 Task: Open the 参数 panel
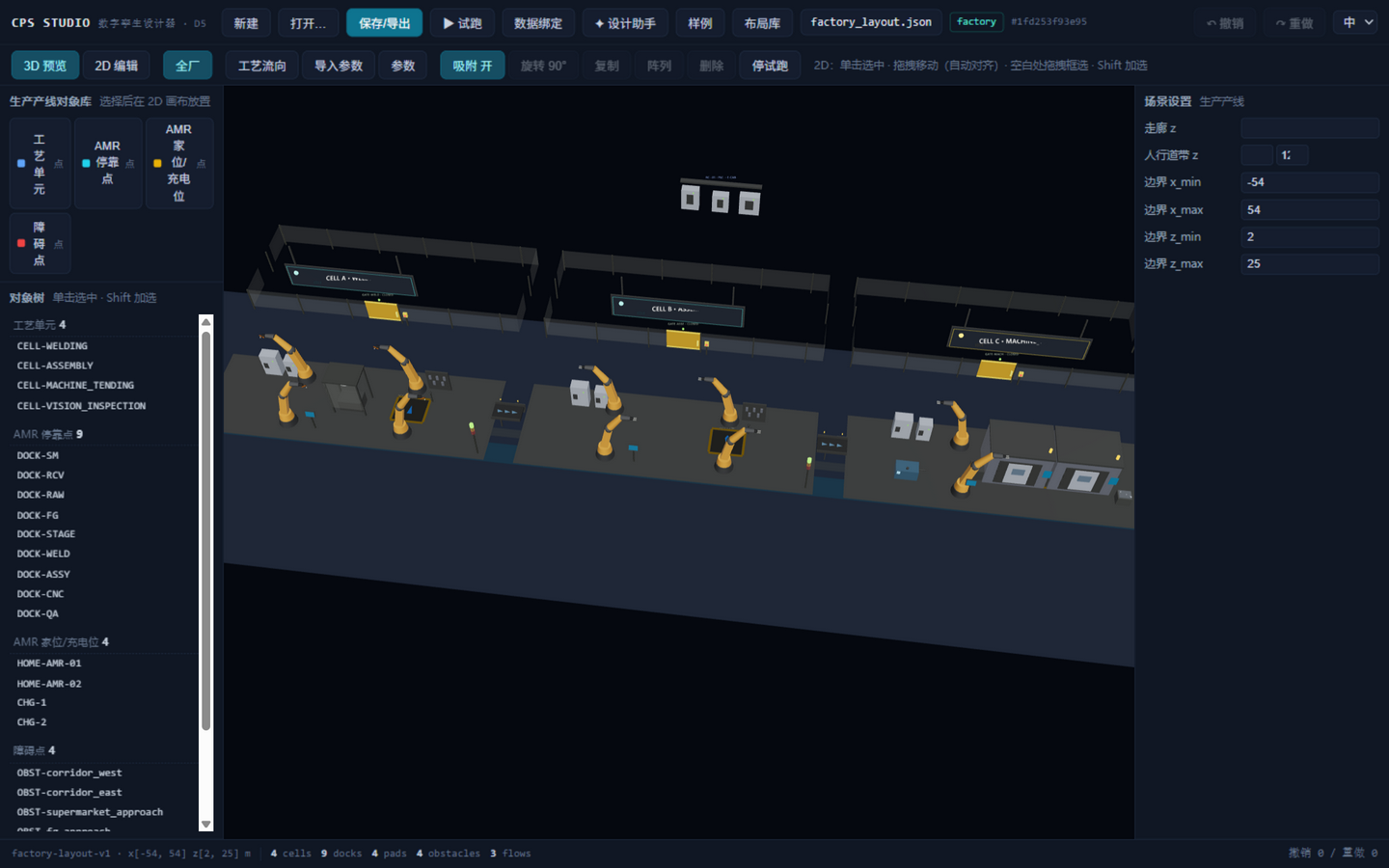pyautogui.click(x=403, y=66)
